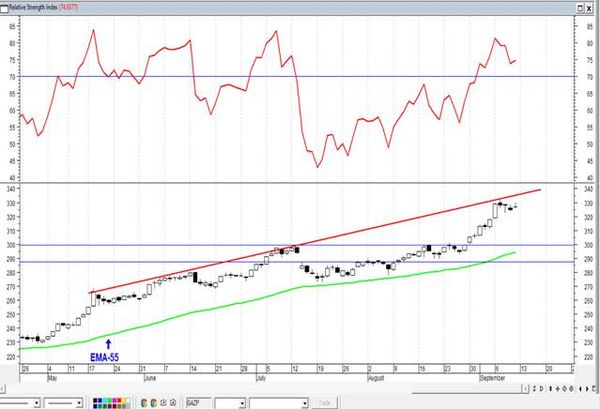600x409 pixels.
Task: Click the second round chart icon beside it
Action: tap(153, 403)
